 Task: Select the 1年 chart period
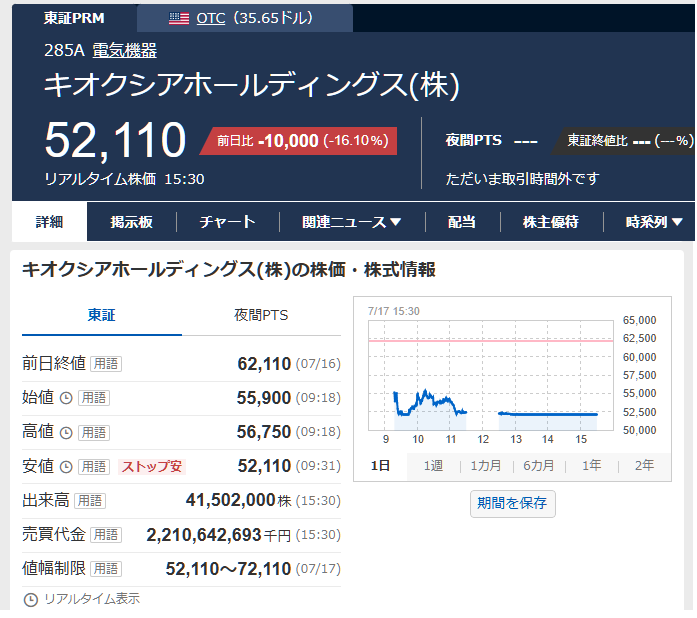(592, 466)
